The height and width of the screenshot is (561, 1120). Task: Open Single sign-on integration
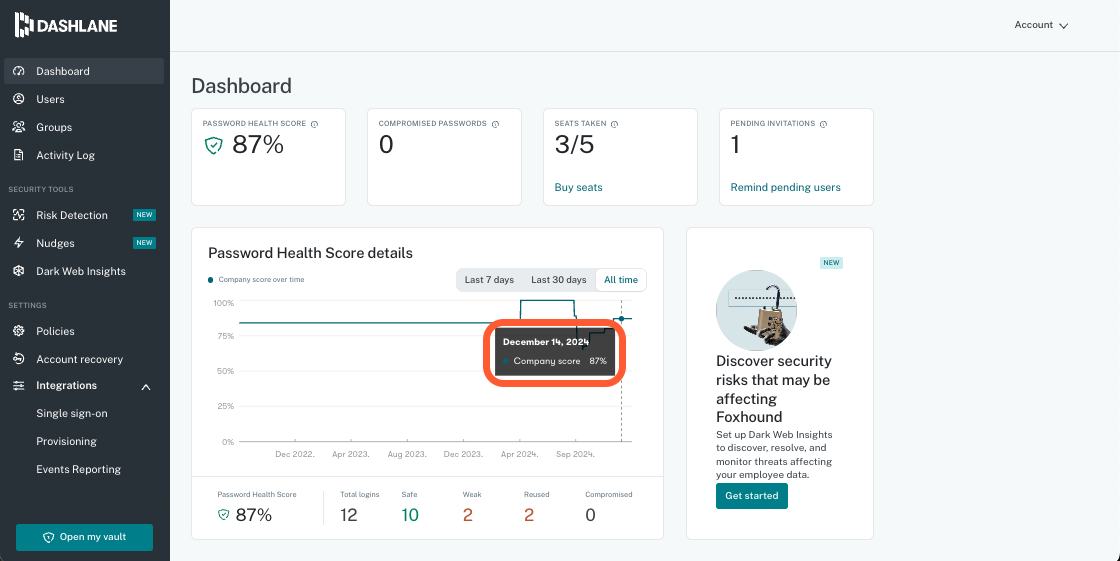coord(71,413)
